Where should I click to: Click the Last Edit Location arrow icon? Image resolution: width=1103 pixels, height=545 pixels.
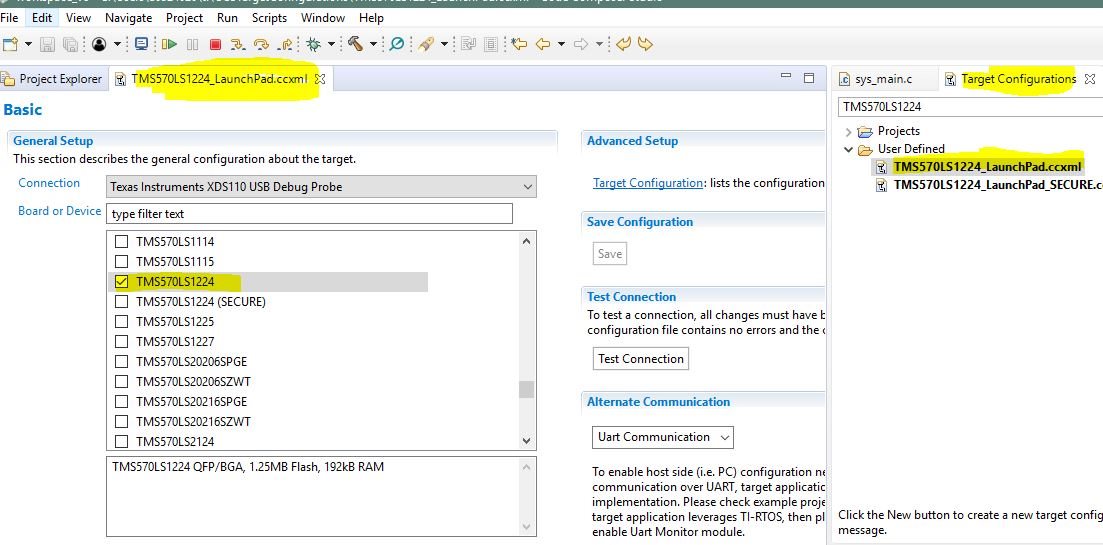[x=519, y=44]
